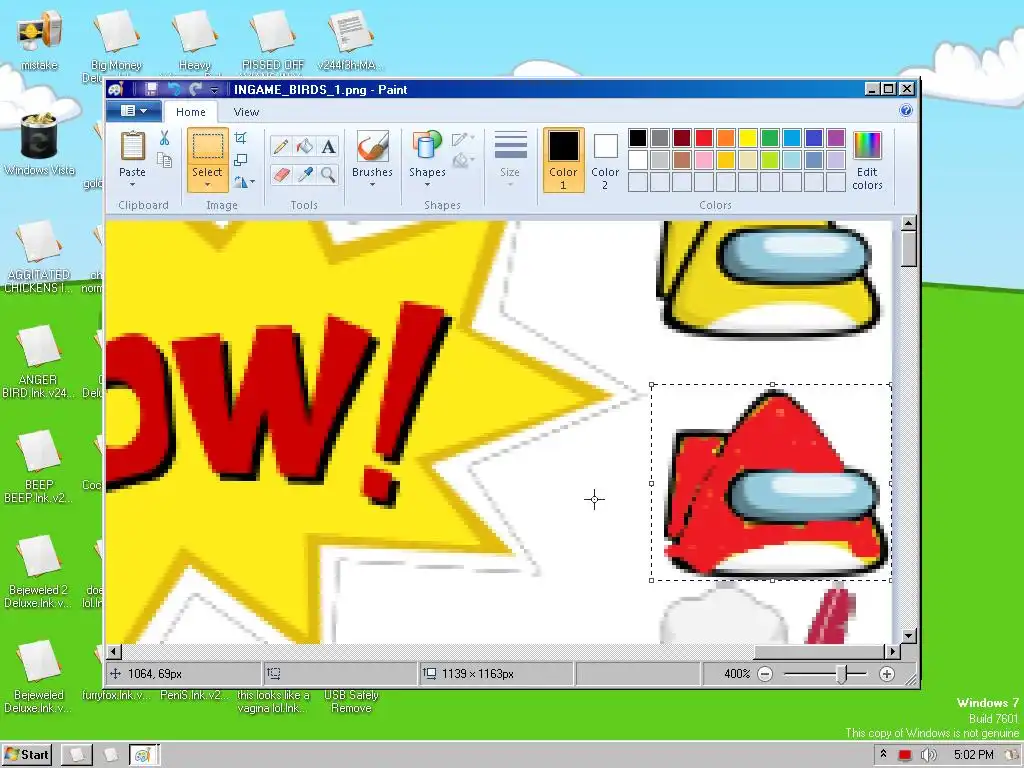1024x768 pixels.
Task: Click the Start button
Action: tap(27, 755)
